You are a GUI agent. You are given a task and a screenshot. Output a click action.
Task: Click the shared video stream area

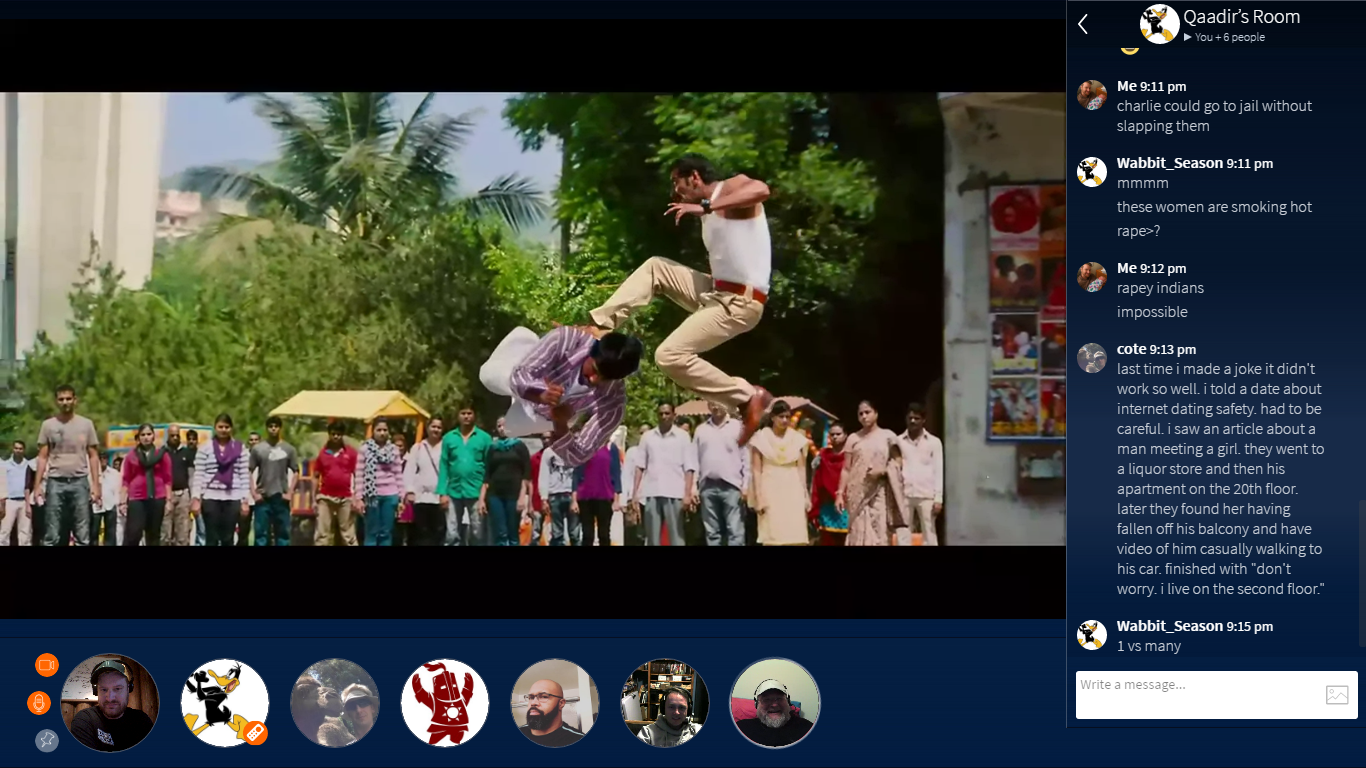click(x=532, y=319)
